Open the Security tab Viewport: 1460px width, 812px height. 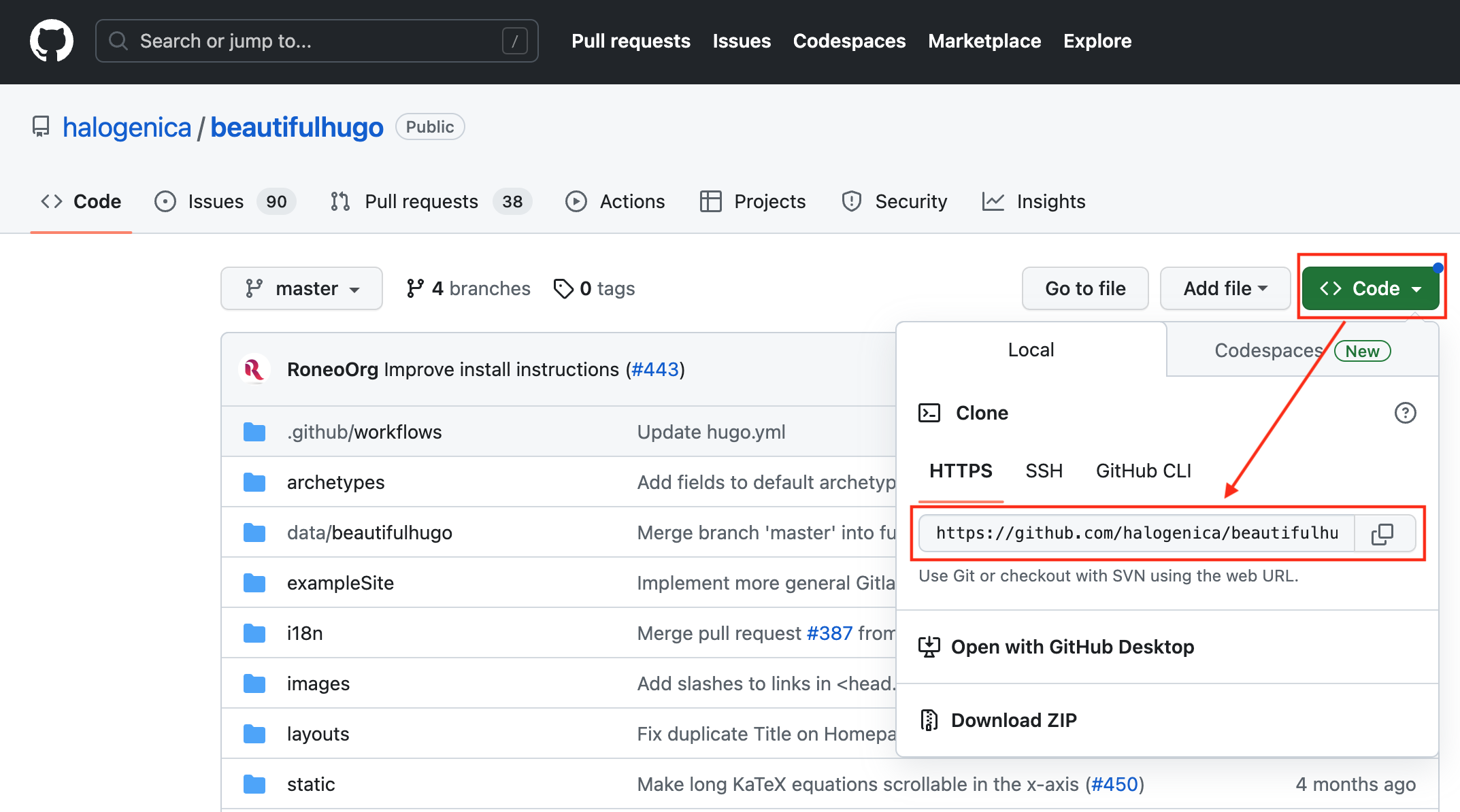[894, 201]
